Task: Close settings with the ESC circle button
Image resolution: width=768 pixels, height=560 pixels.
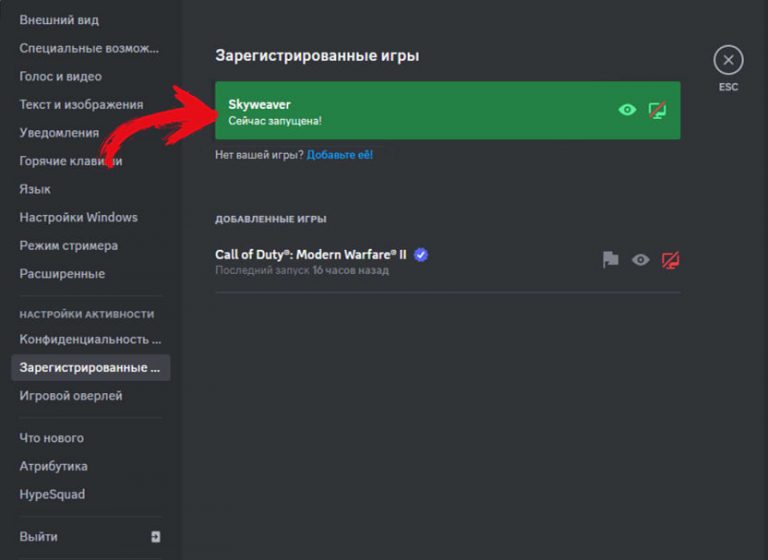Action: [728, 61]
